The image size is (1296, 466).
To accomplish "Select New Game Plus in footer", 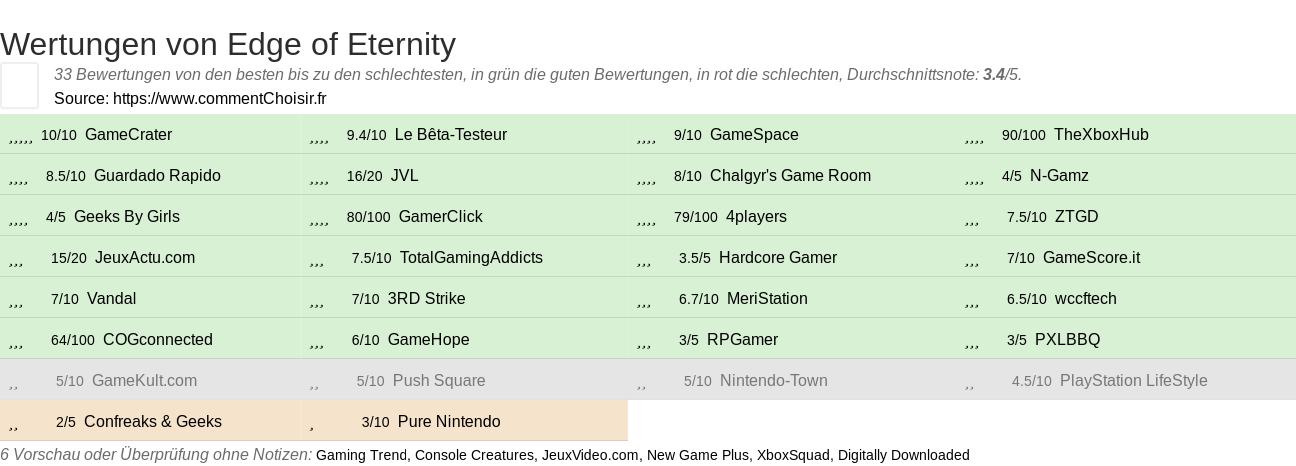I will pos(696,455).
